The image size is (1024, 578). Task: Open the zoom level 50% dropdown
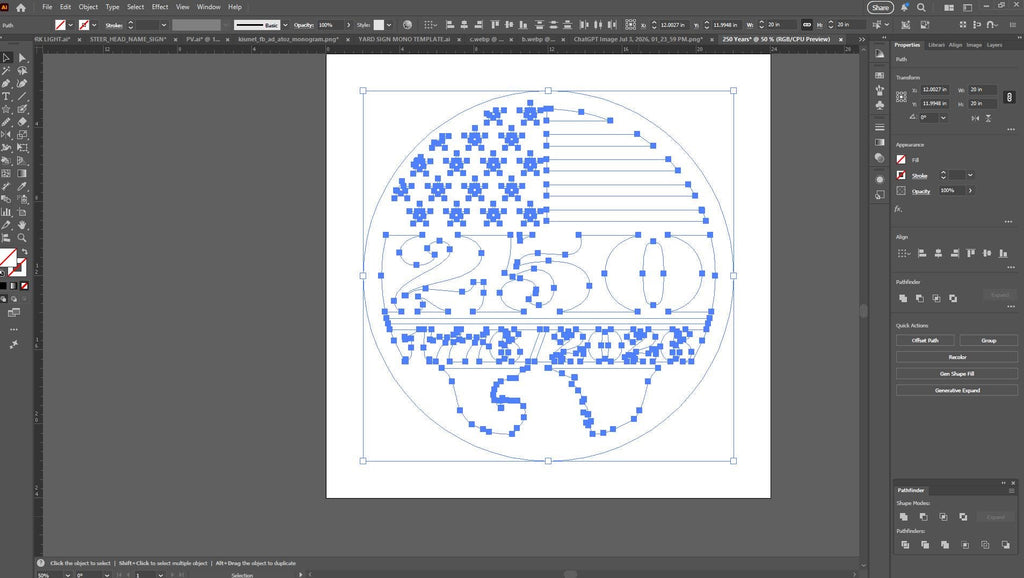(67, 575)
